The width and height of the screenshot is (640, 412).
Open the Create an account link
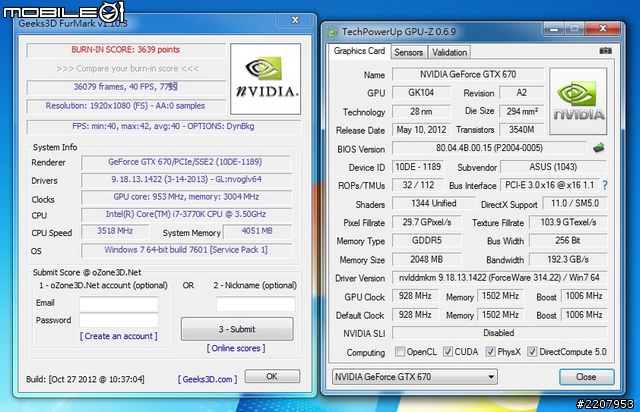[x=118, y=336]
